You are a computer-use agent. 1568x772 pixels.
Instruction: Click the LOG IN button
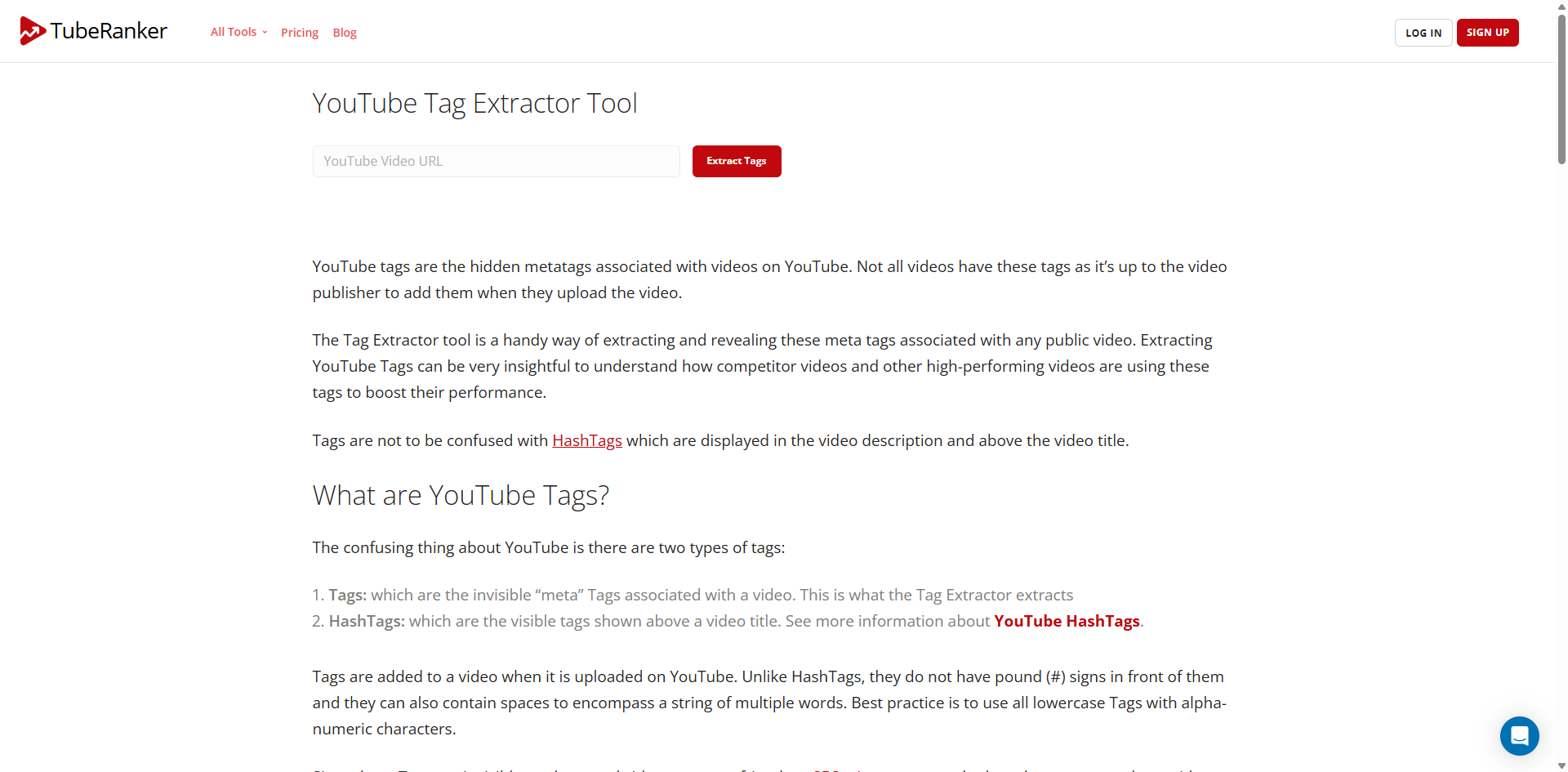[x=1423, y=33]
